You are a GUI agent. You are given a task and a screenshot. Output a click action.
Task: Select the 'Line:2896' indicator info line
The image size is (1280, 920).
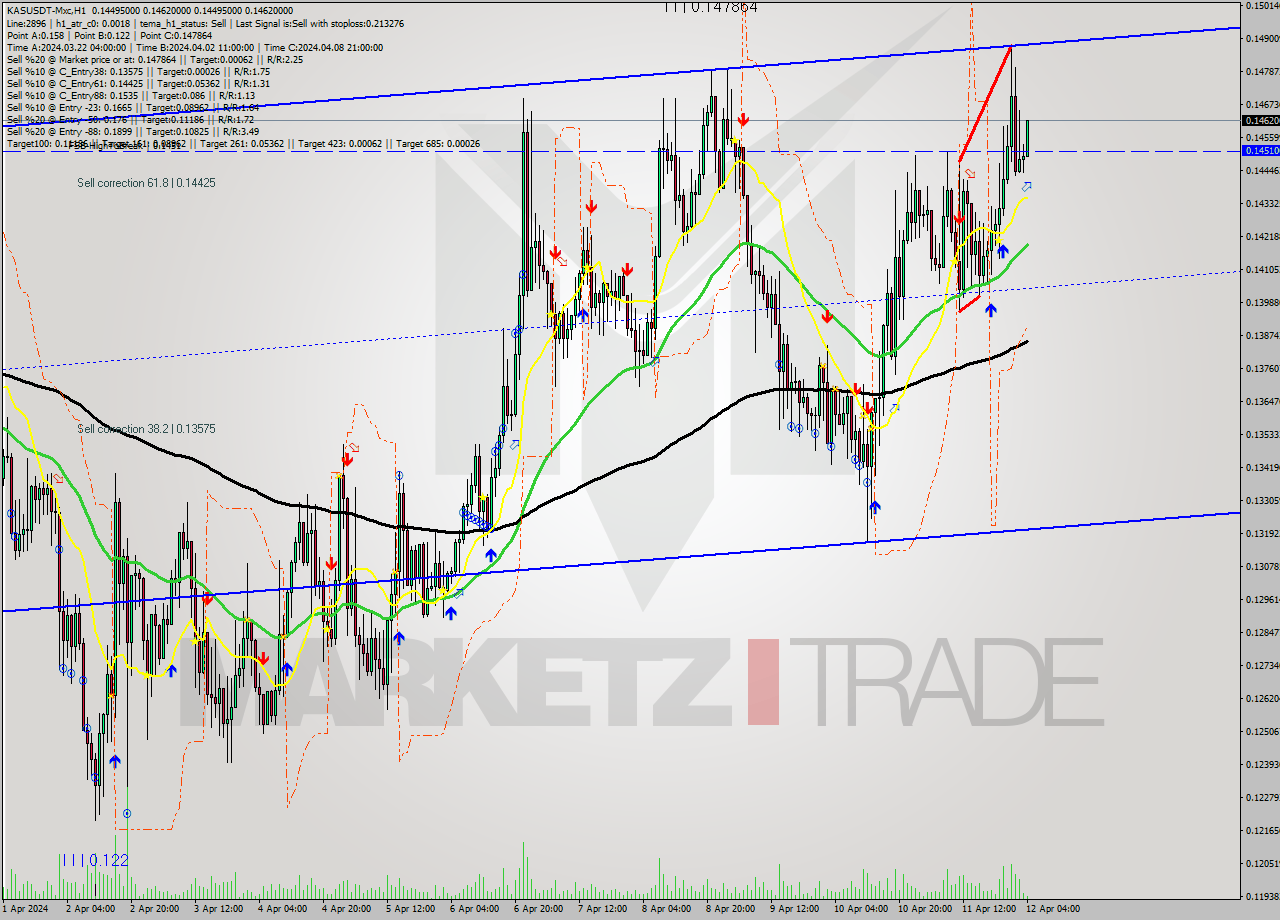point(205,23)
